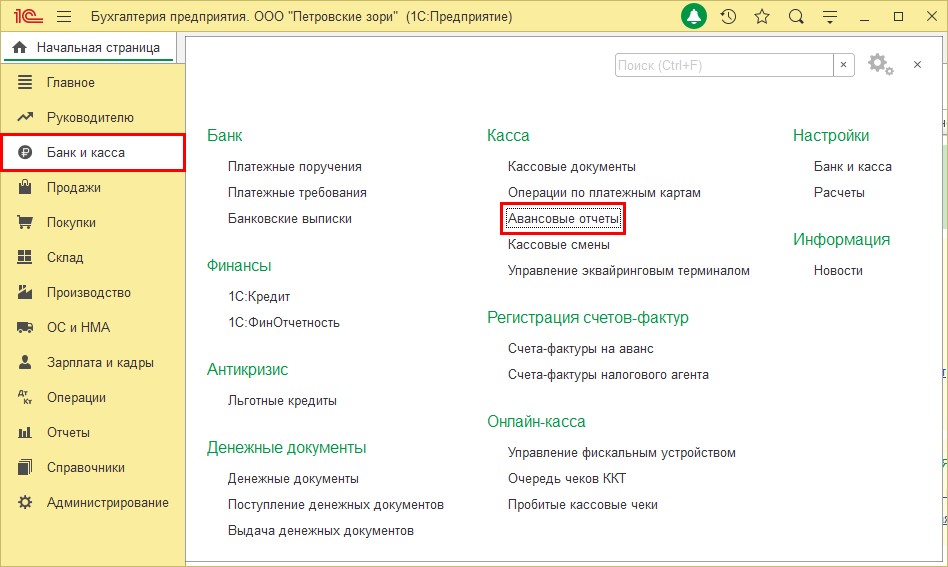Open Управление эквайринговым терминалом link
Screen dimensions: 948x567
pyautogui.click(x=628, y=271)
